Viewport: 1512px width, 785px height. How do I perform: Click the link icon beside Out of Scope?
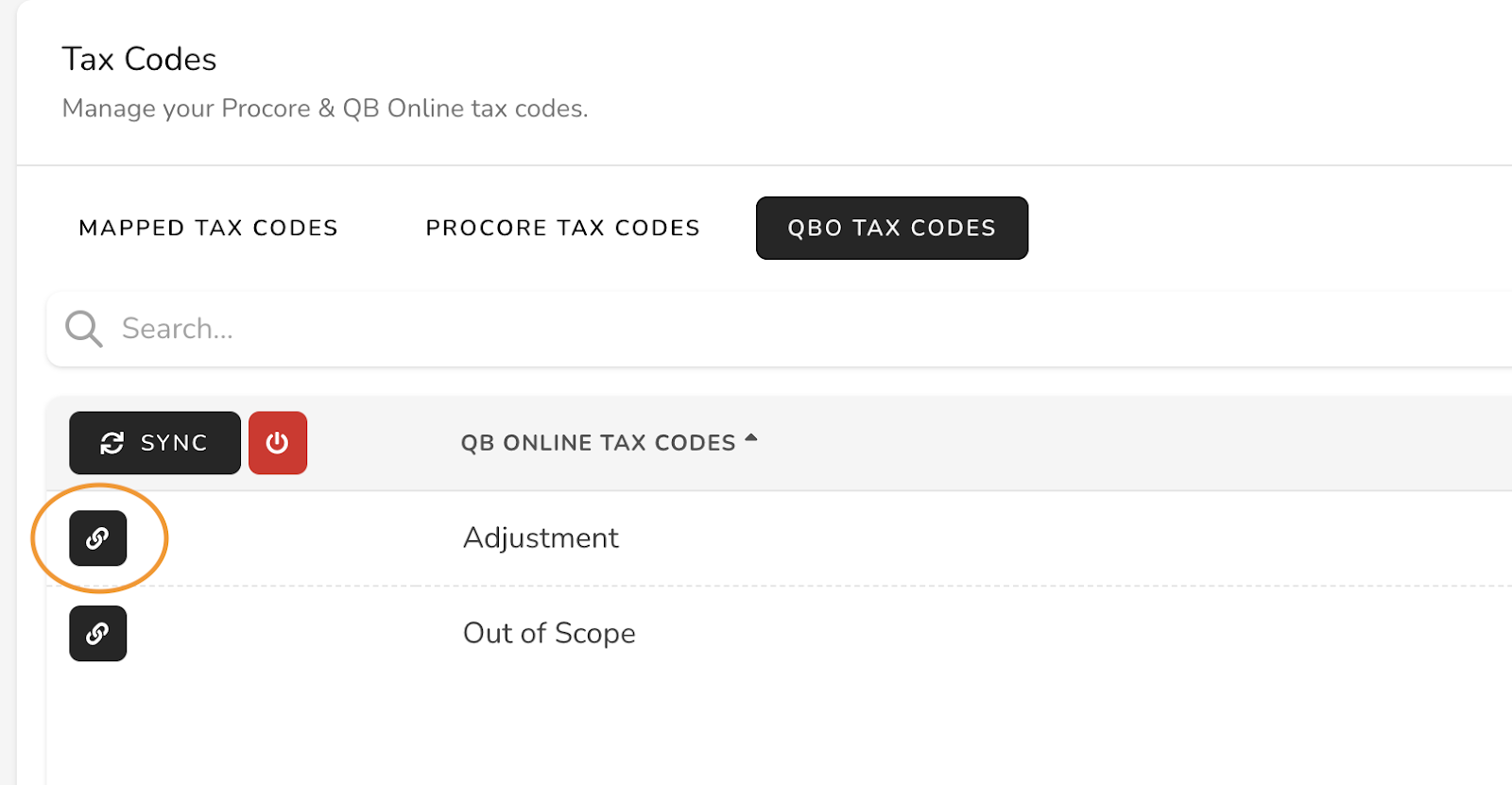[97, 633]
